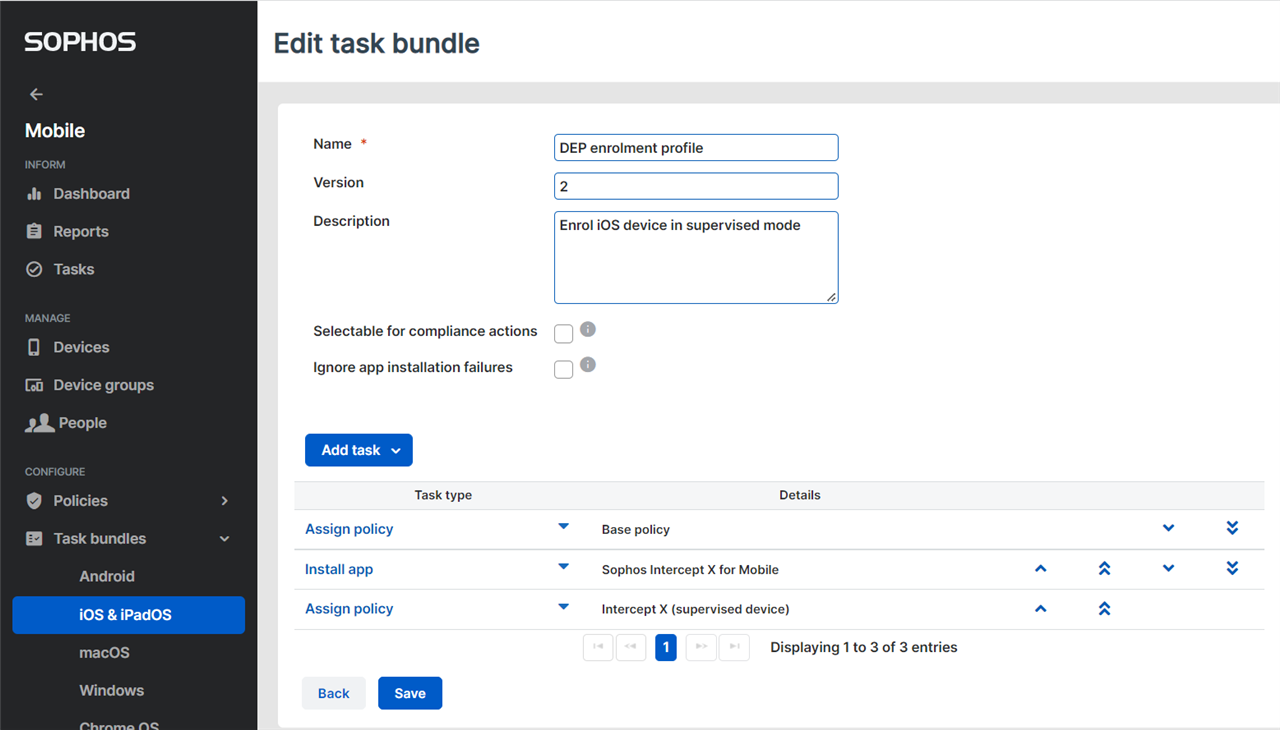Go to previous page of entries
1280x730 pixels.
click(631, 647)
